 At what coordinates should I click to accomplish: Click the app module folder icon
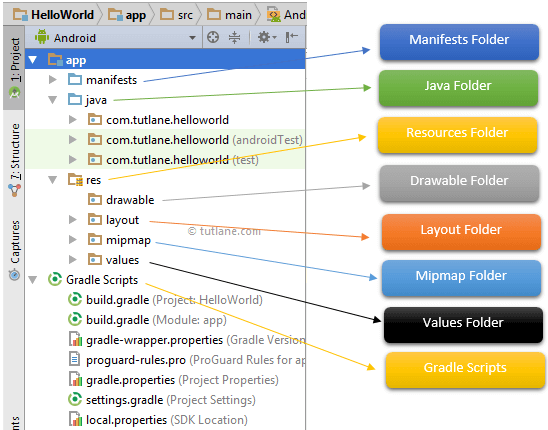[x=55, y=59]
